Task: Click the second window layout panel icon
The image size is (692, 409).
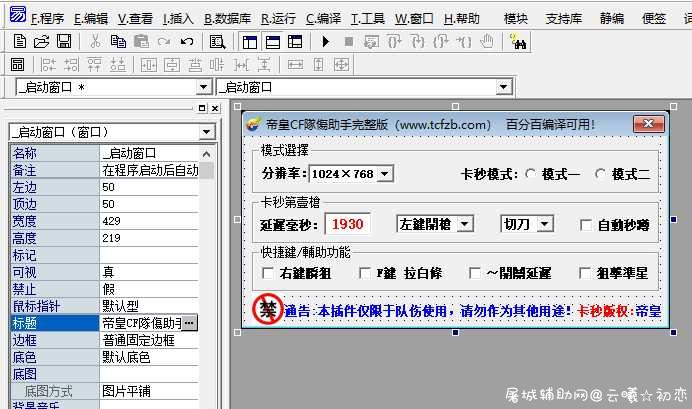Action: (x=273, y=42)
